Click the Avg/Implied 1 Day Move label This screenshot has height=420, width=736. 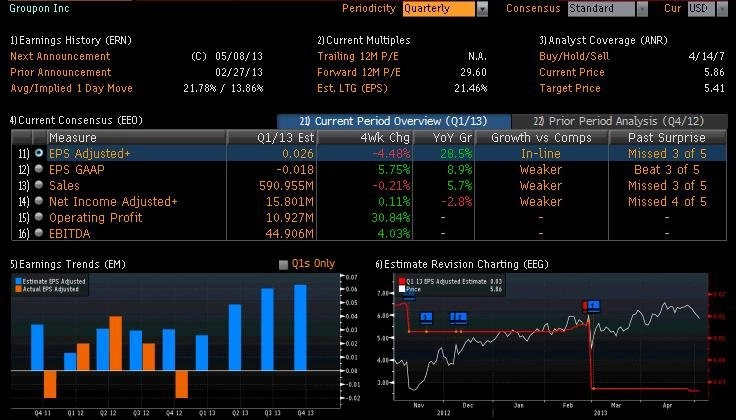pyautogui.click(x=71, y=88)
